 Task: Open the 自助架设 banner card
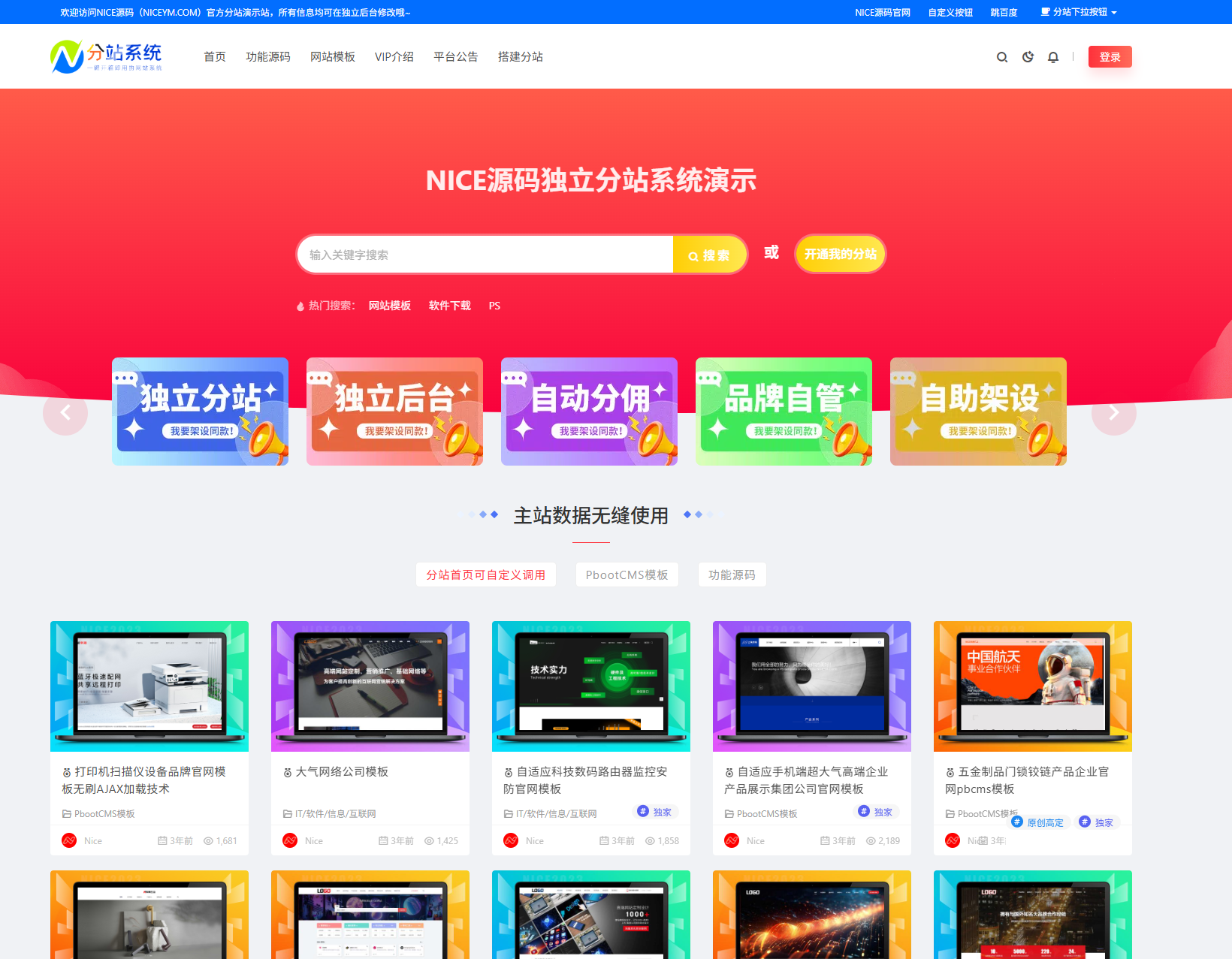978,412
